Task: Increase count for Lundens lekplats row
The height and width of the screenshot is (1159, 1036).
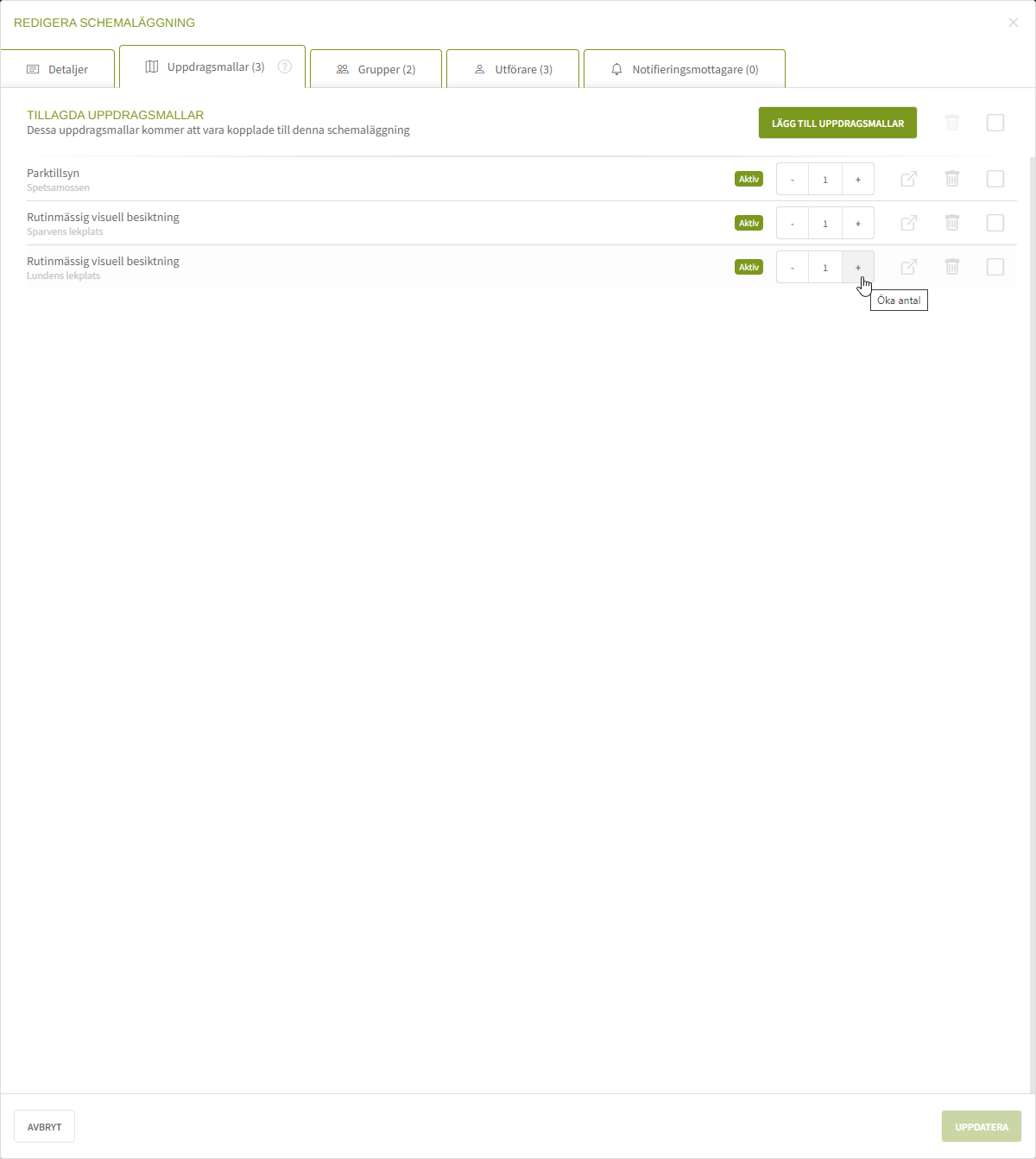Action: pos(858,267)
